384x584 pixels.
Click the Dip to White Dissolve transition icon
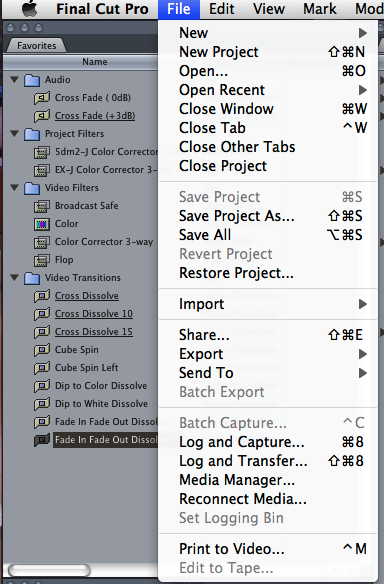point(42,404)
